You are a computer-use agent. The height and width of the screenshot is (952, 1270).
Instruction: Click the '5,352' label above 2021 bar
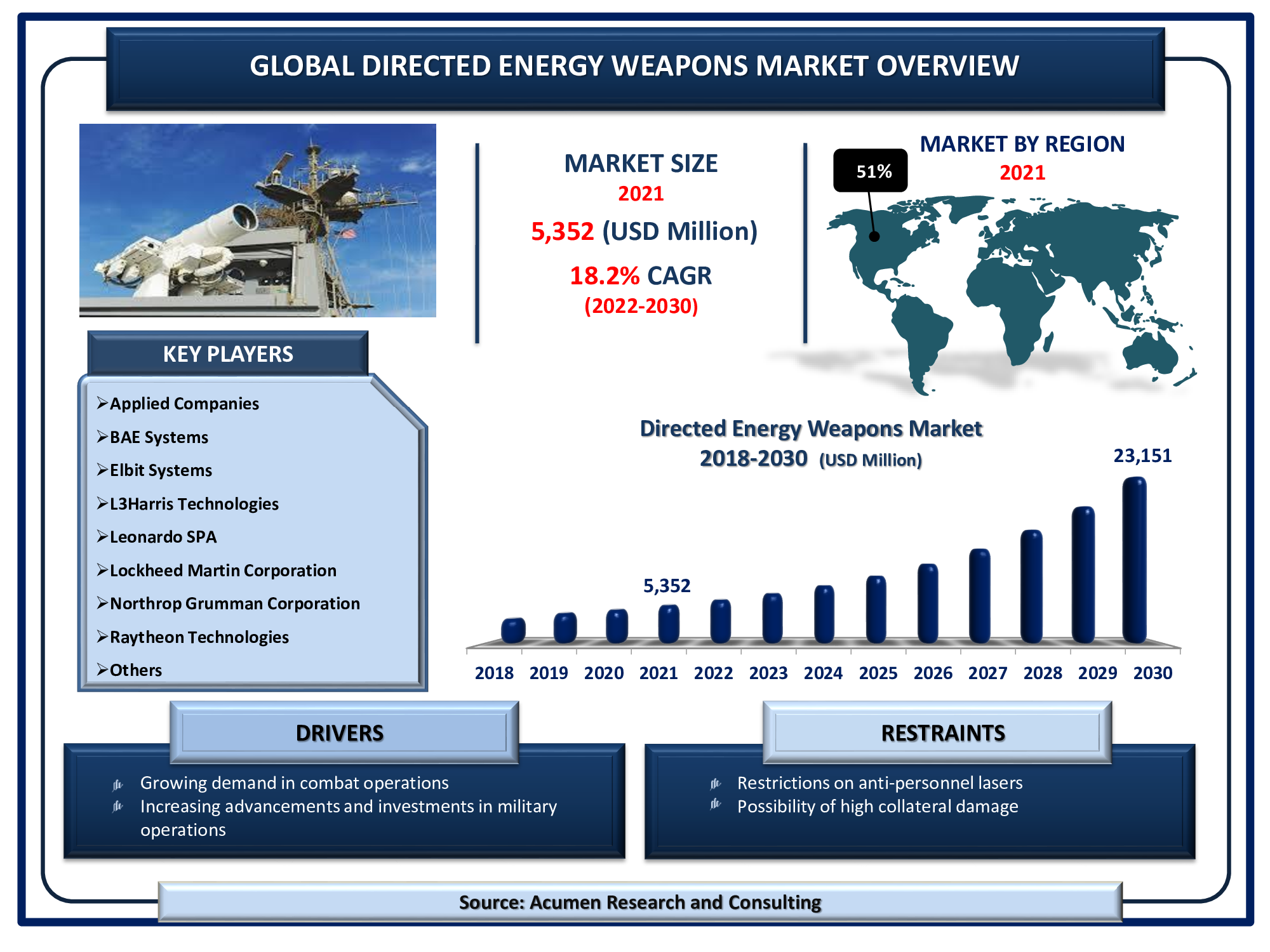[x=667, y=586]
